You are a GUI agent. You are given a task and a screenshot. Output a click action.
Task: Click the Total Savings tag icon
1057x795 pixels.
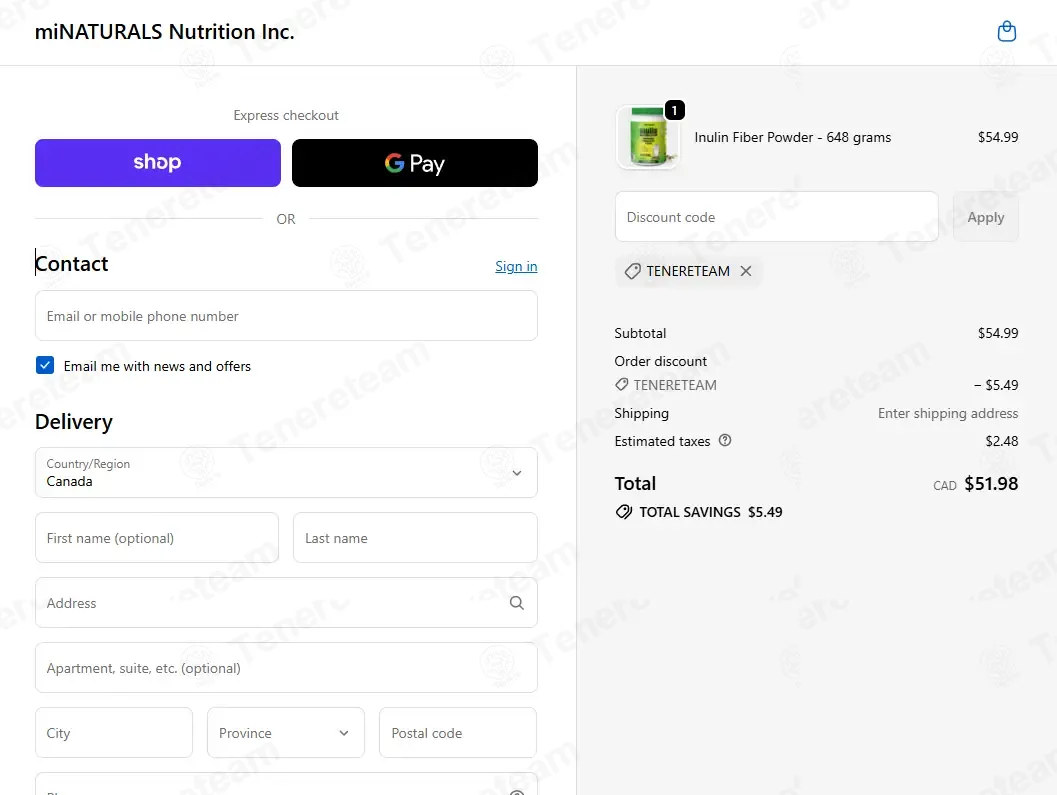pyautogui.click(x=624, y=512)
